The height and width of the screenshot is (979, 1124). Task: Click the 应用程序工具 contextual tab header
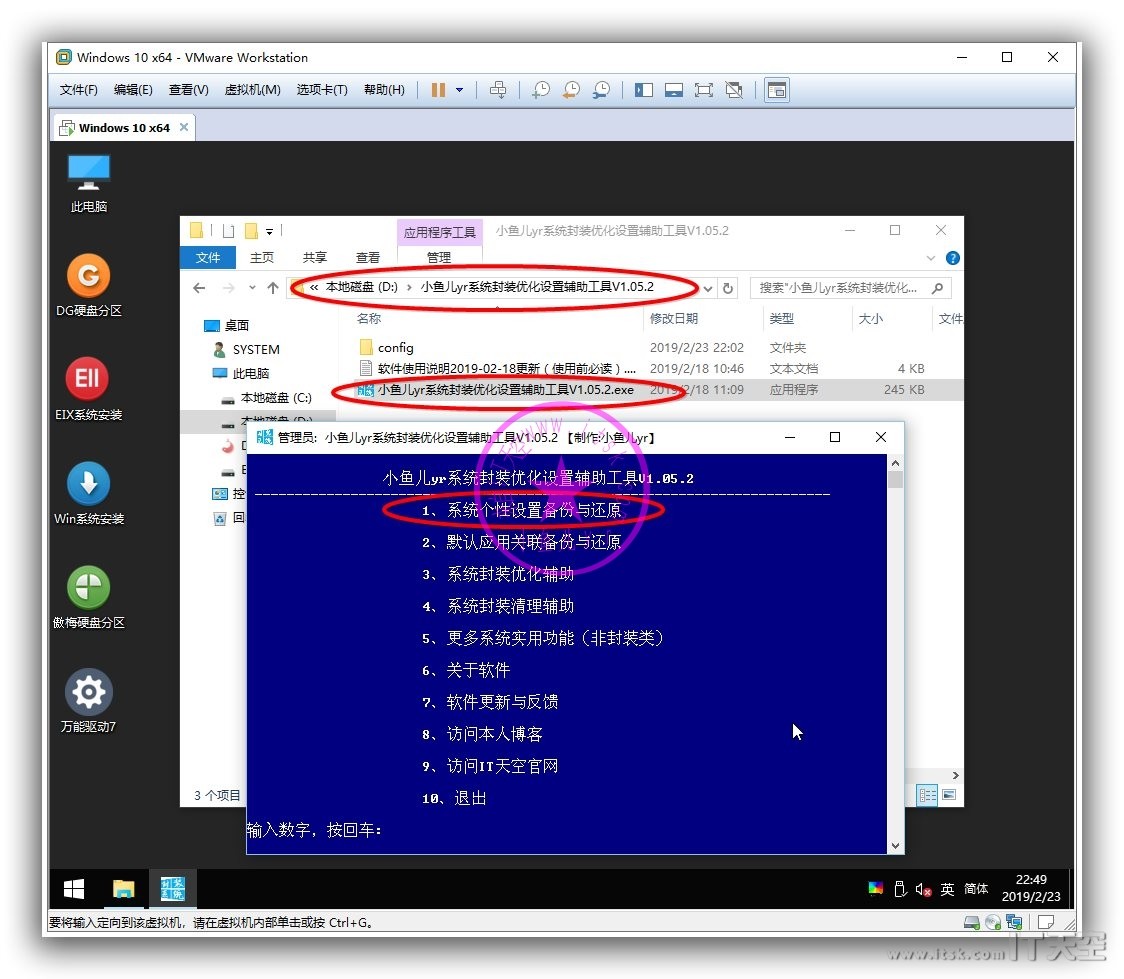[x=439, y=232]
